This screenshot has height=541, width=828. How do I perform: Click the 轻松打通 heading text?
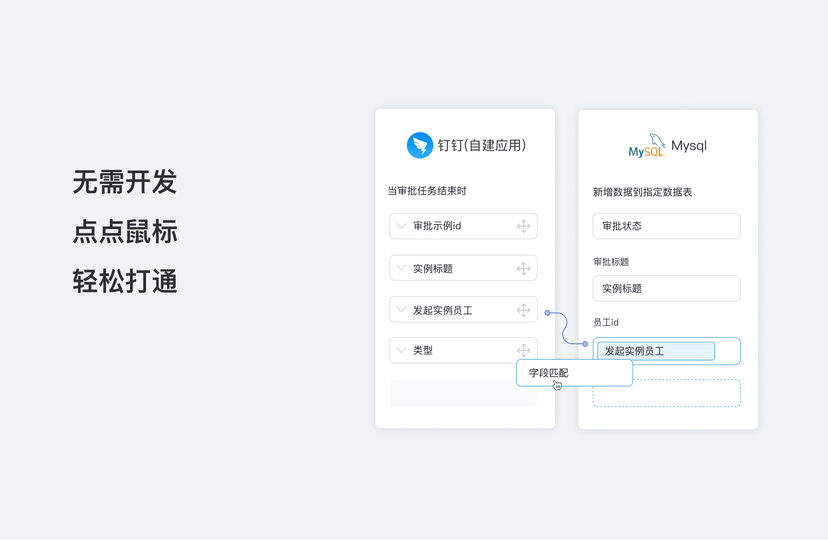[x=125, y=280]
